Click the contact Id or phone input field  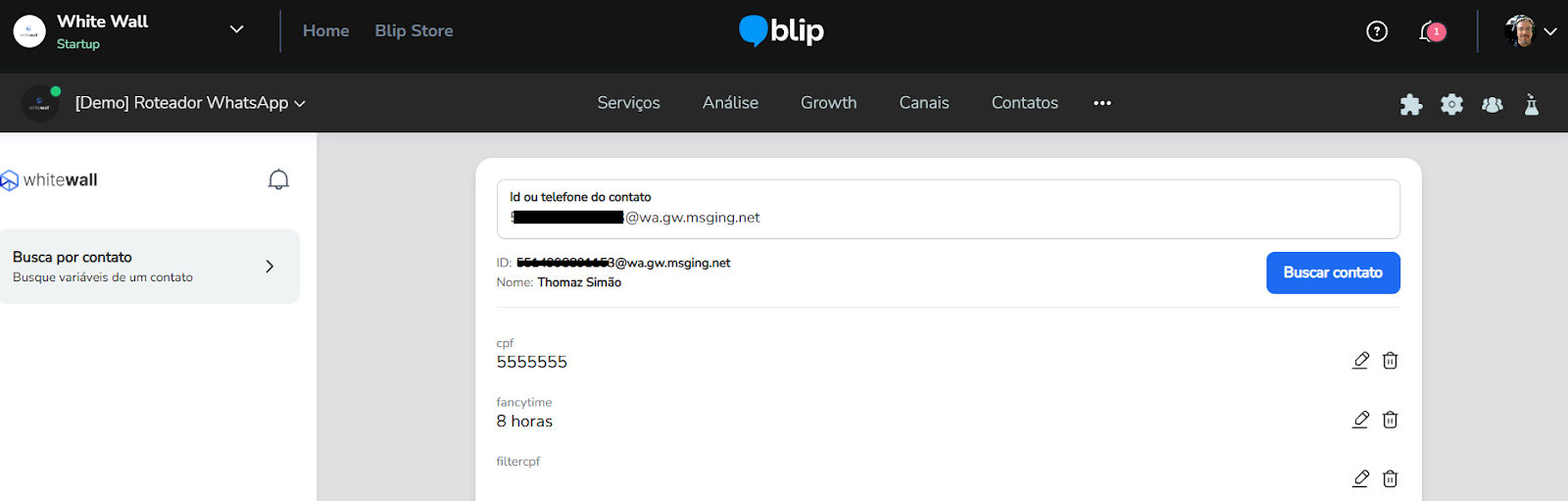[948, 217]
